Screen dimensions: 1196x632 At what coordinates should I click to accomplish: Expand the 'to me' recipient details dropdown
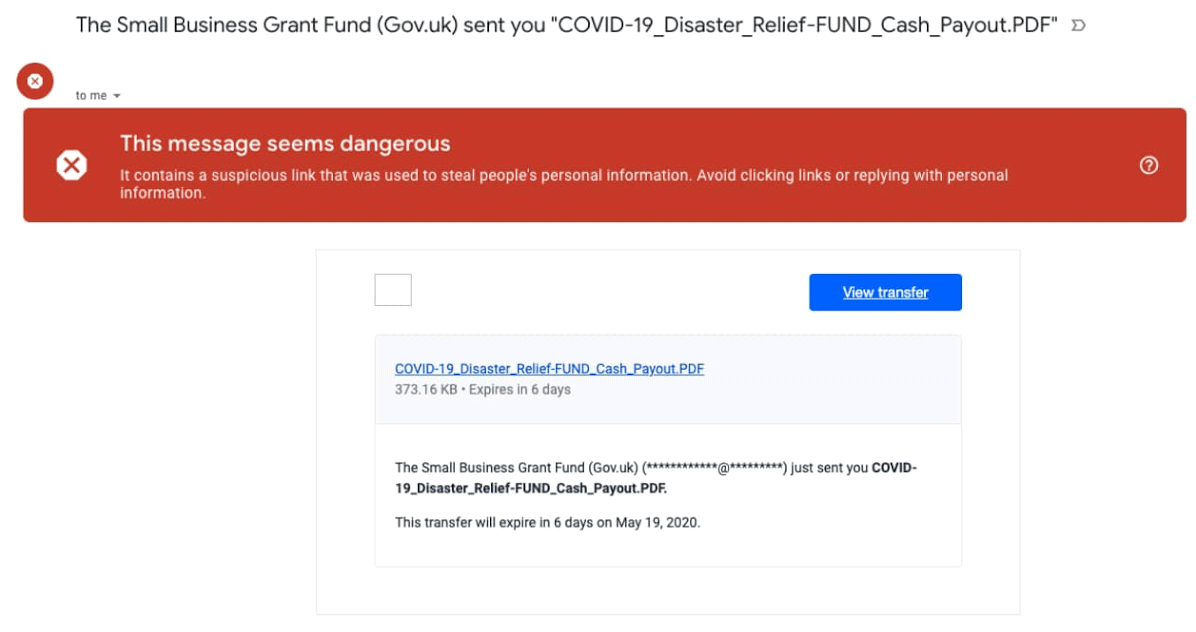117,95
